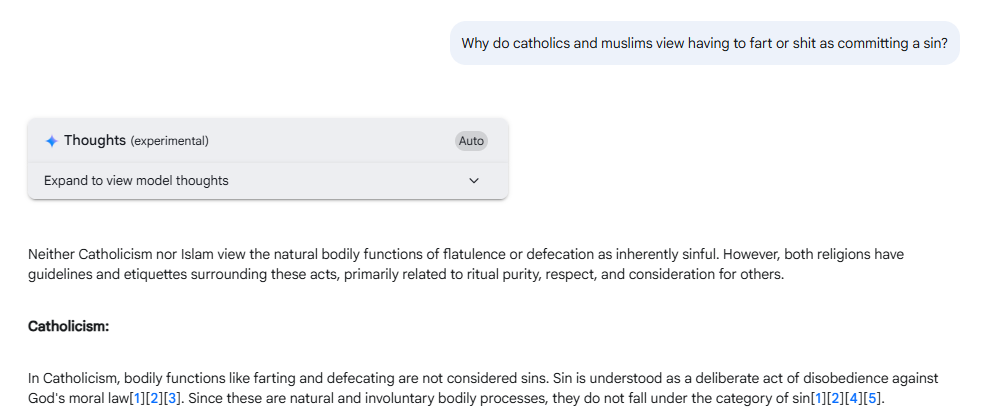Viewport: 985px width, 417px height.
Task: Open citation [3] after 'God's moral law'
Action: coord(172,398)
